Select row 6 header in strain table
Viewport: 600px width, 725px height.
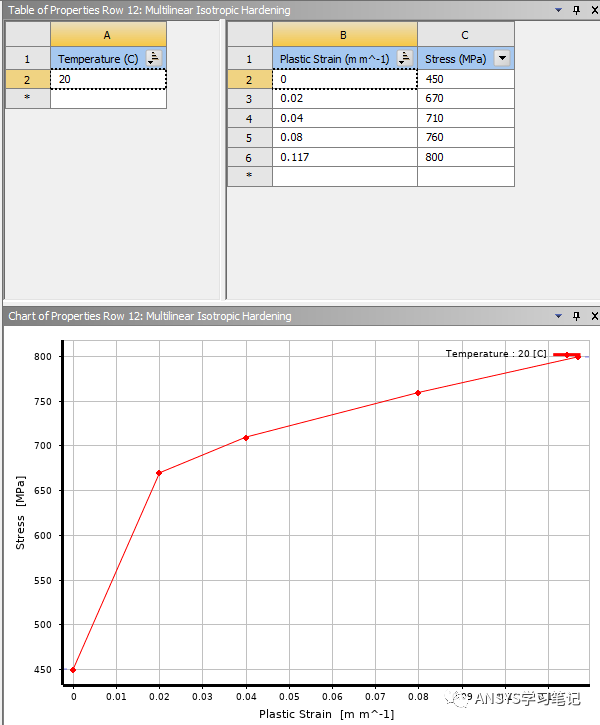[x=250, y=157]
